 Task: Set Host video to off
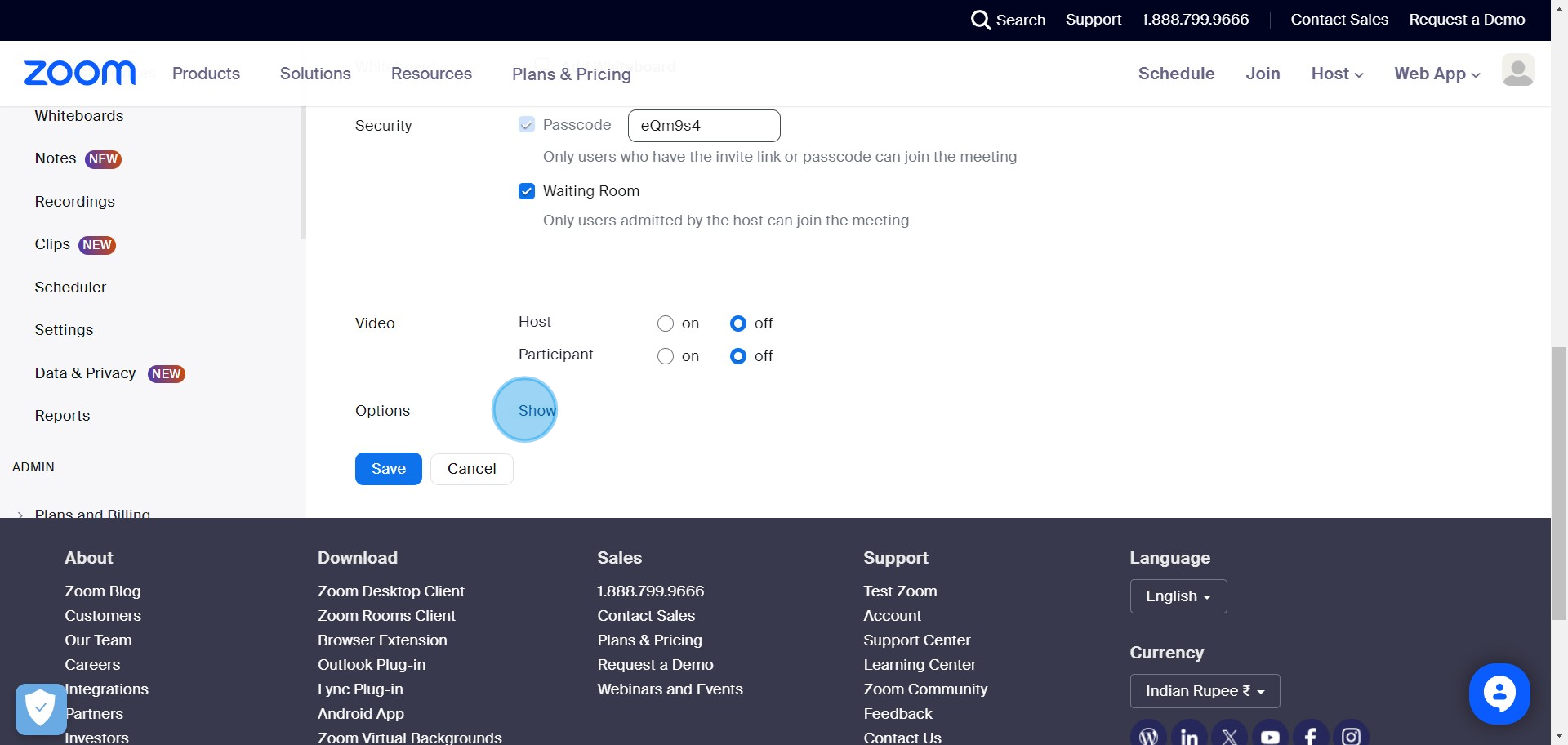pyautogui.click(x=738, y=323)
